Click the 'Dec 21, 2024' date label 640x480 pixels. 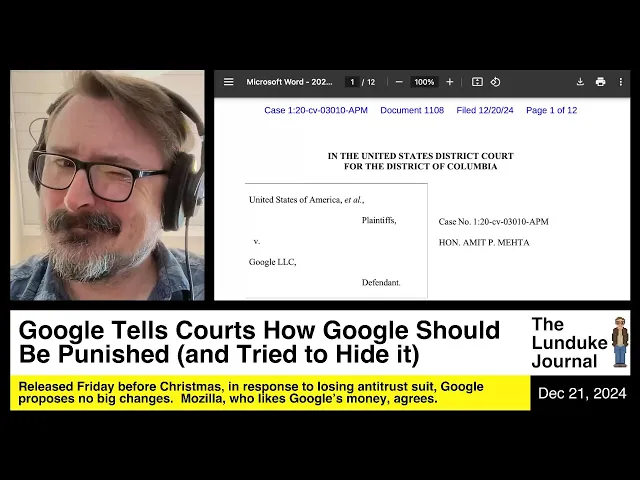coord(582,393)
